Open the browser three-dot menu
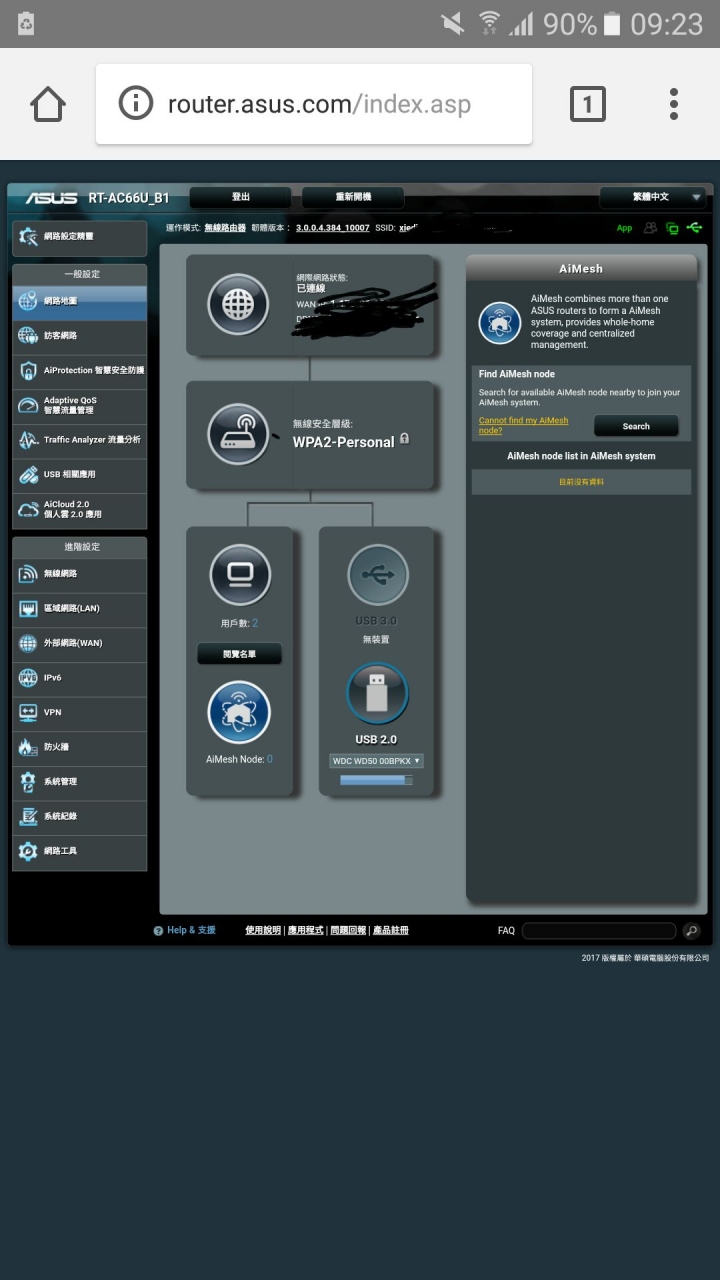Screen dimensions: 720x1280 click(x=674, y=104)
